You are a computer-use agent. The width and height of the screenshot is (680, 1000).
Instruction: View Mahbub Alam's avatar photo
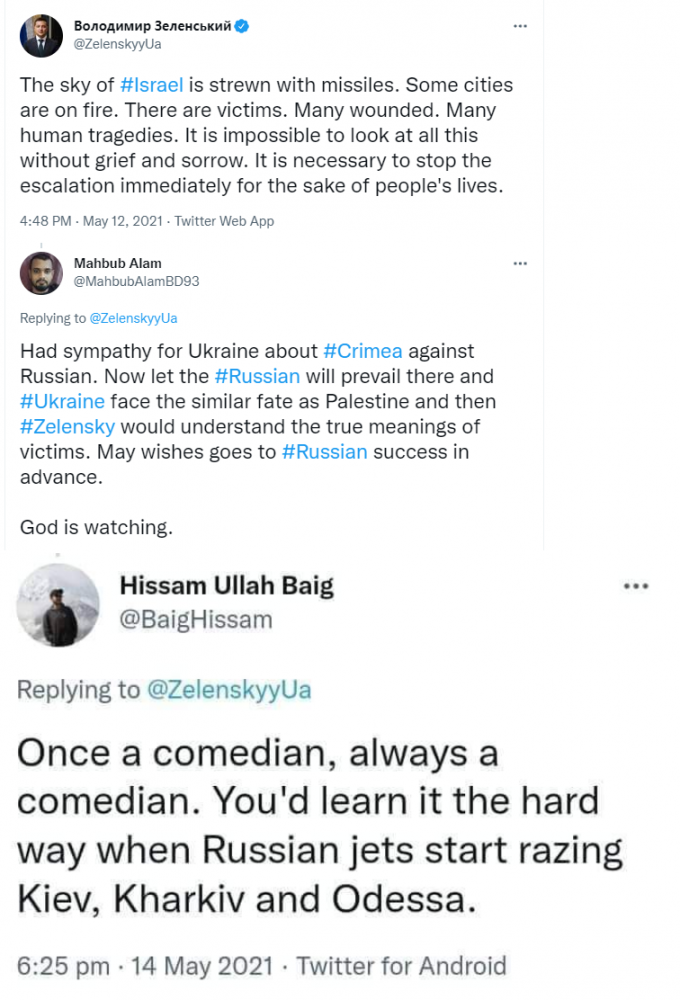(41, 273)
